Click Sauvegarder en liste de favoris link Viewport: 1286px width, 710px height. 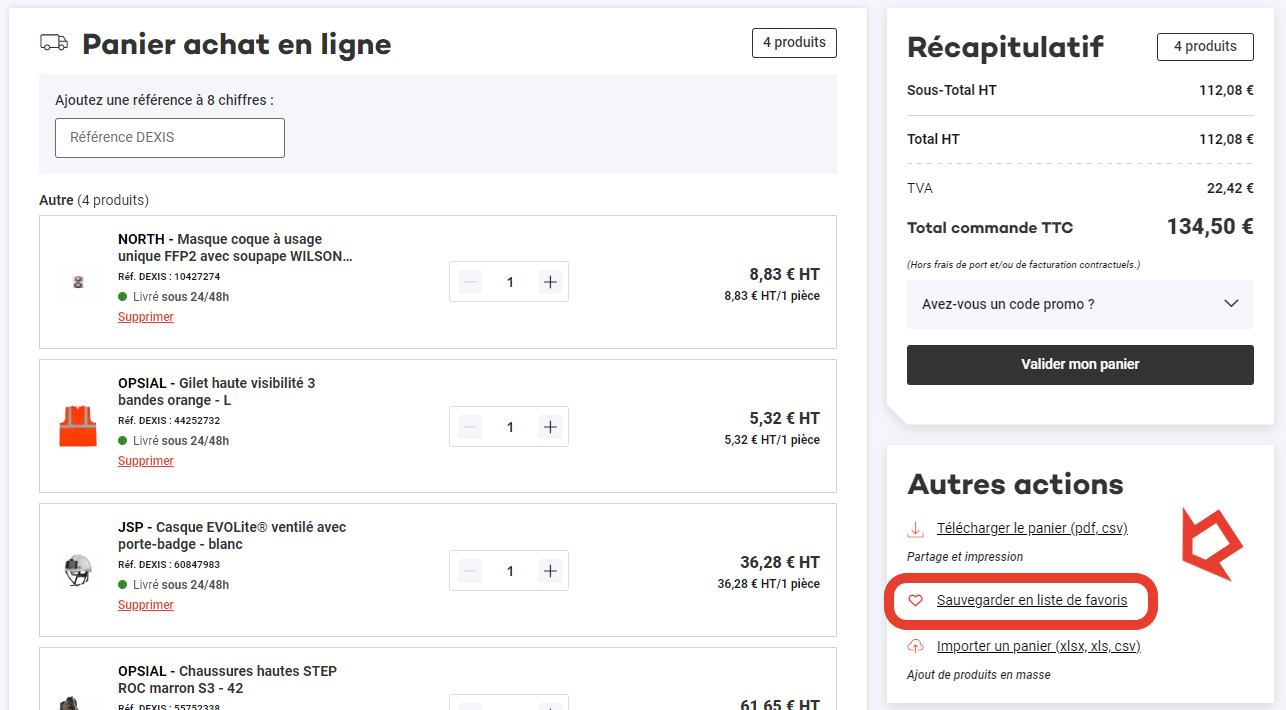1032,601
